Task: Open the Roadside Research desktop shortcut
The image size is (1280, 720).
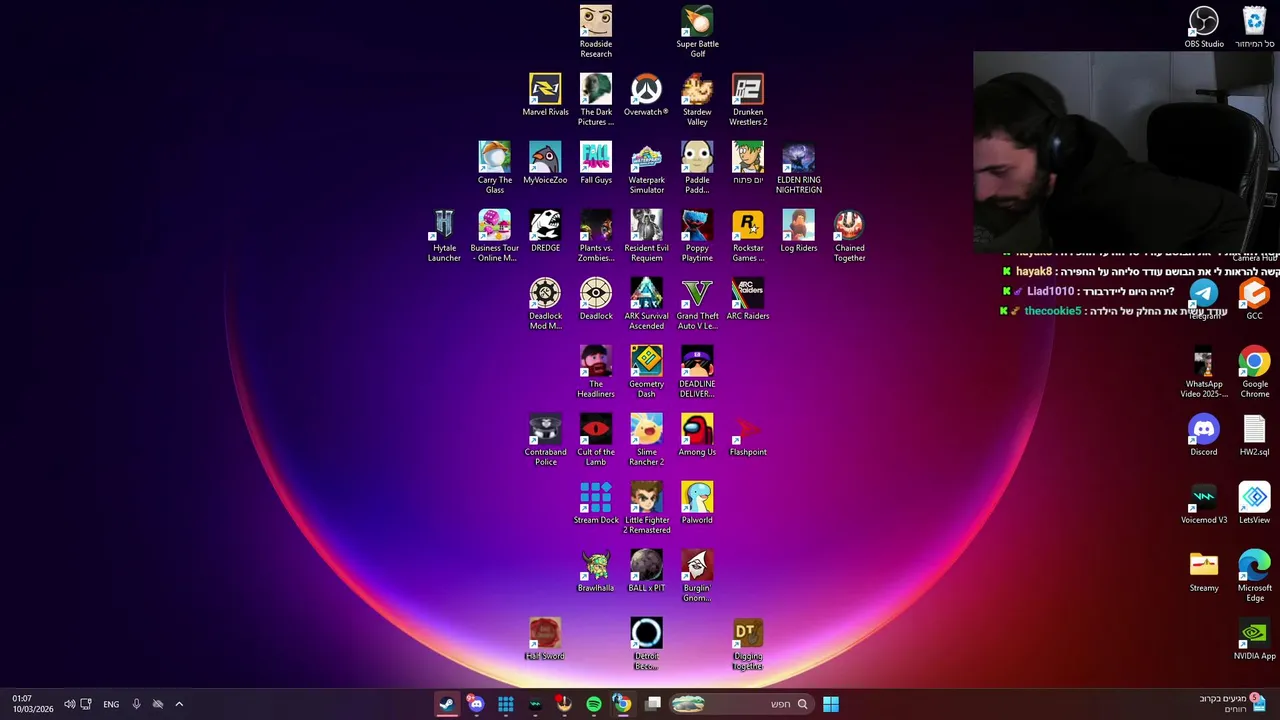Action: [596, 31]
